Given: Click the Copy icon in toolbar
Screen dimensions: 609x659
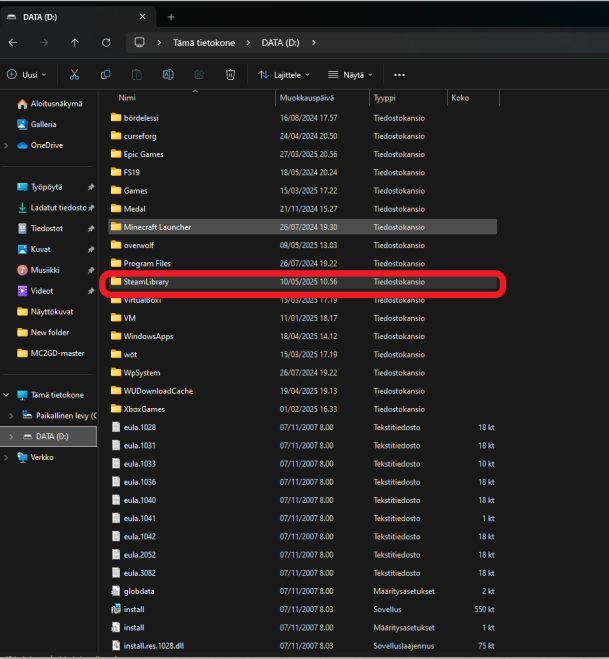Looking at the screenshot, I should [105, 75].
